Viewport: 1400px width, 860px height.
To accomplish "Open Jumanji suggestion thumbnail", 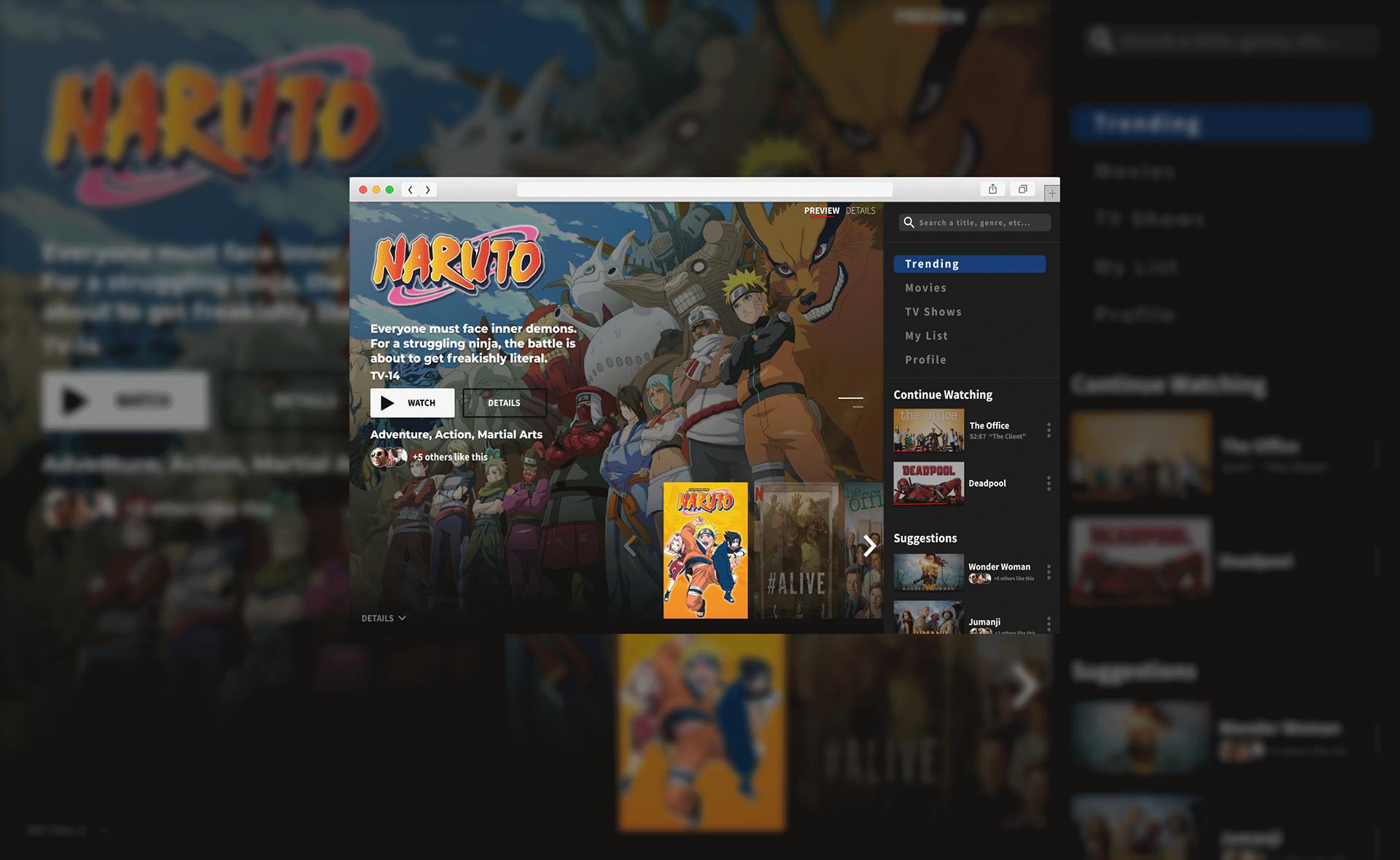I will 928,617.
